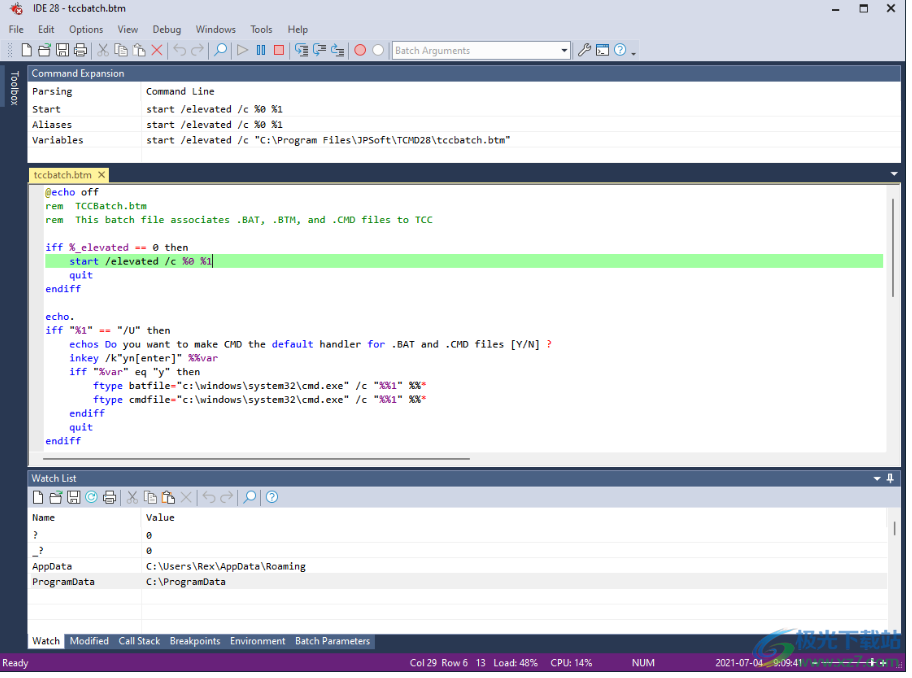
Task: Open watch list file icon
Action: (56, 498)
